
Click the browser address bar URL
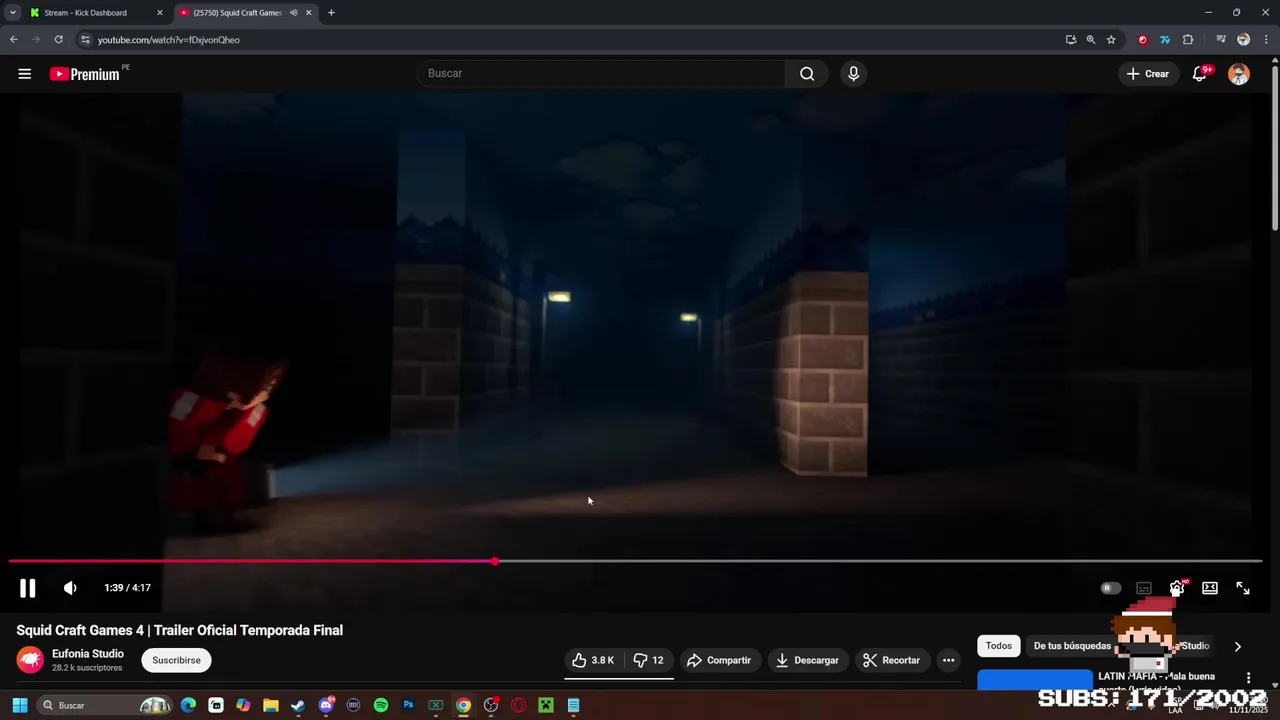(169, 40)
